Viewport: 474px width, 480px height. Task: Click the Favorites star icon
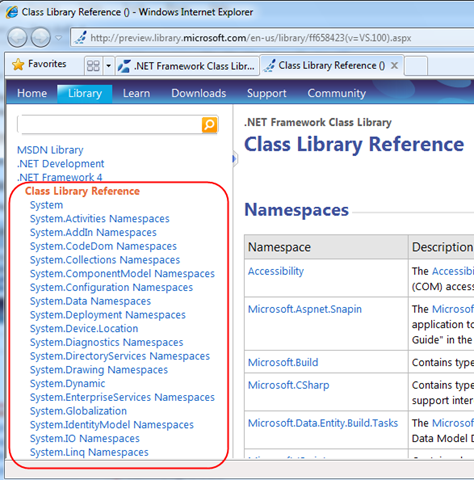[x=18, y=64]
